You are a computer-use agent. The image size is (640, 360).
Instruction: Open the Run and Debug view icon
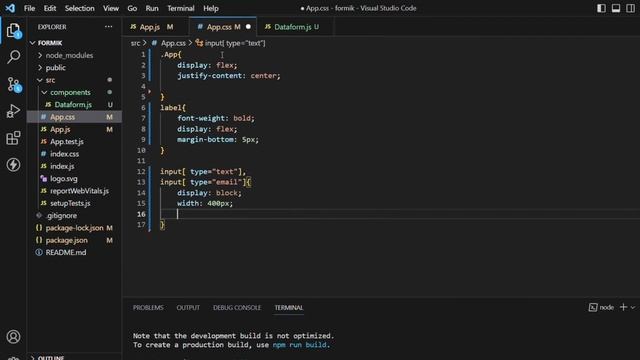click(x=13, y=111)
